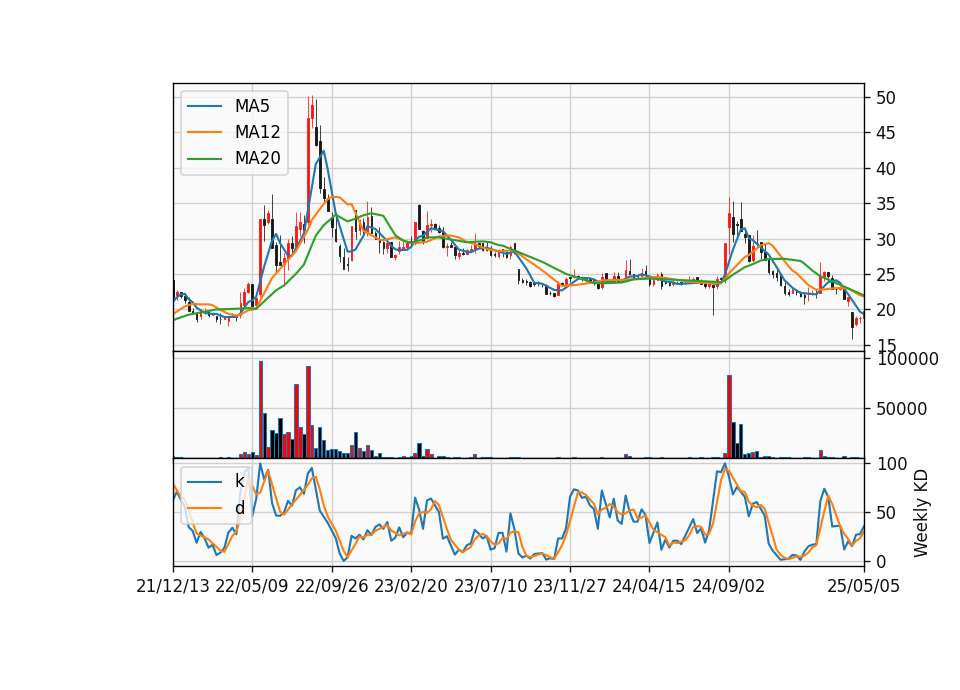The width and height of the screenshot is (960, 690).
Task: Click the 21/12/13 date axis label
Action: click(173, 586)
